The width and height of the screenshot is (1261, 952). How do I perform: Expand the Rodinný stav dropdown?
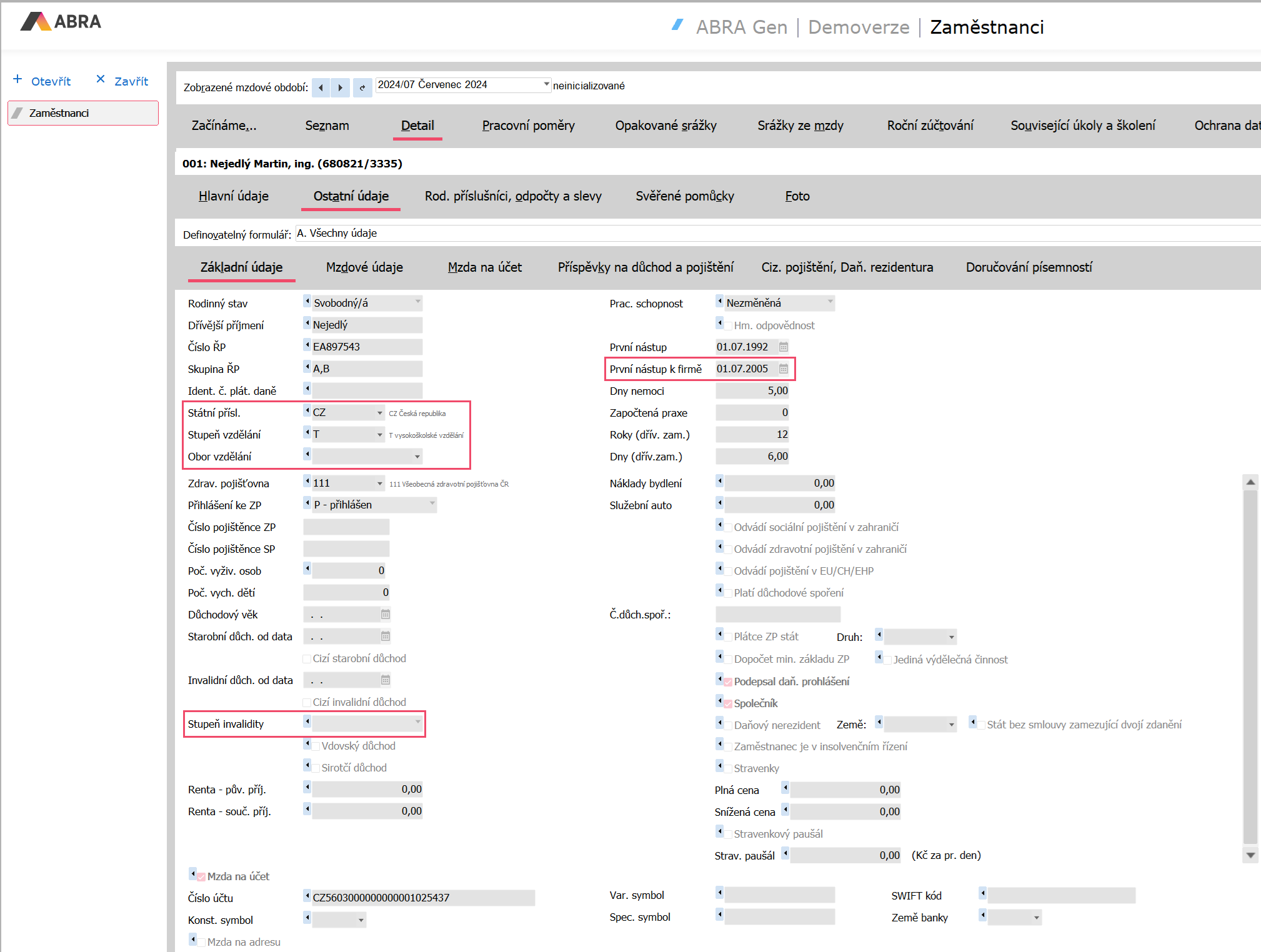(x=417, y=302)
